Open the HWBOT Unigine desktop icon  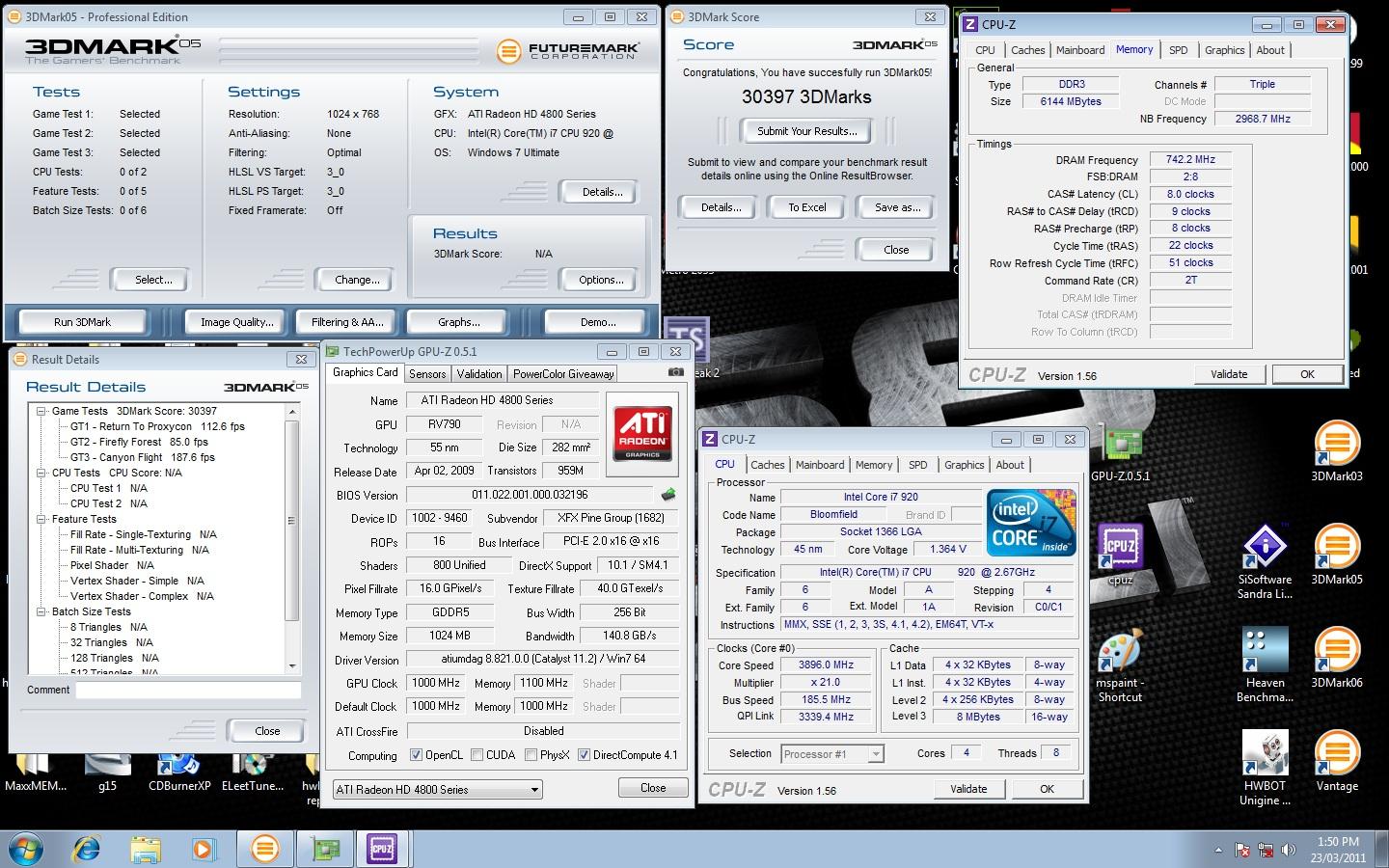1265,768
